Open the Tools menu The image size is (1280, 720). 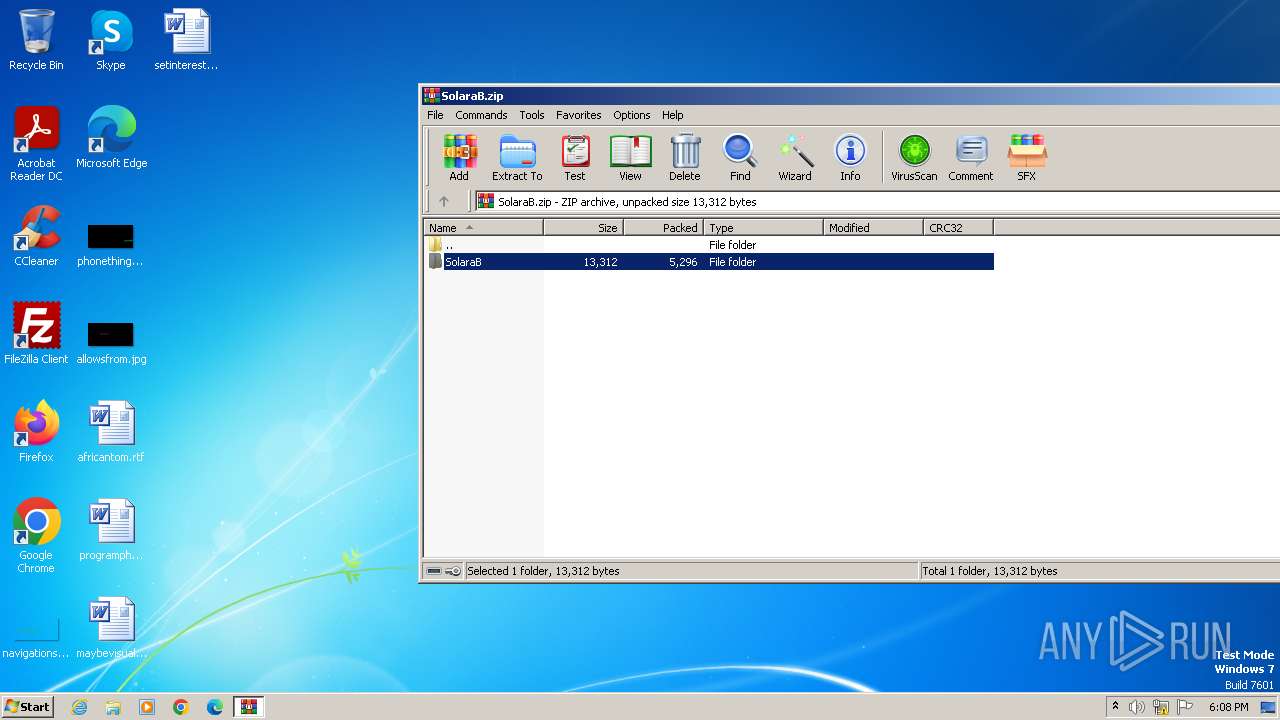[x=532, y=115]
